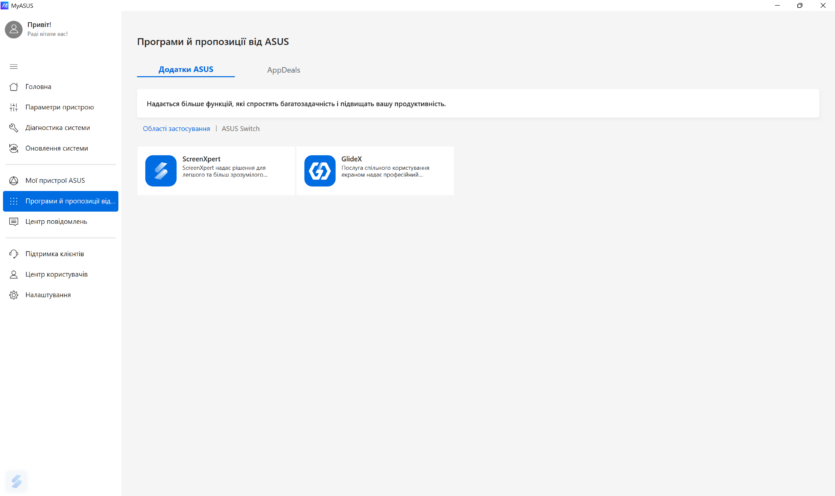
Task: Click the user avatar icon
Action: pos(13,29)
